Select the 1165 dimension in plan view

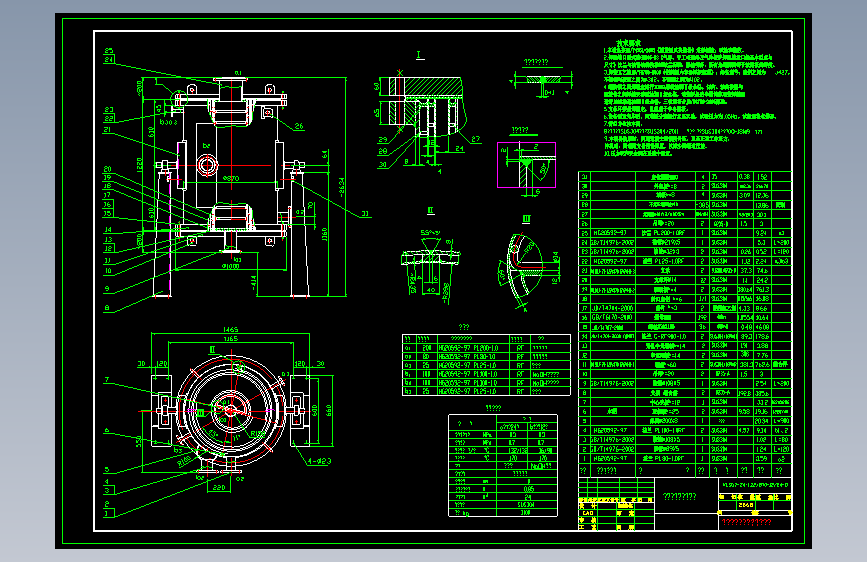click(x=231, y=339)
